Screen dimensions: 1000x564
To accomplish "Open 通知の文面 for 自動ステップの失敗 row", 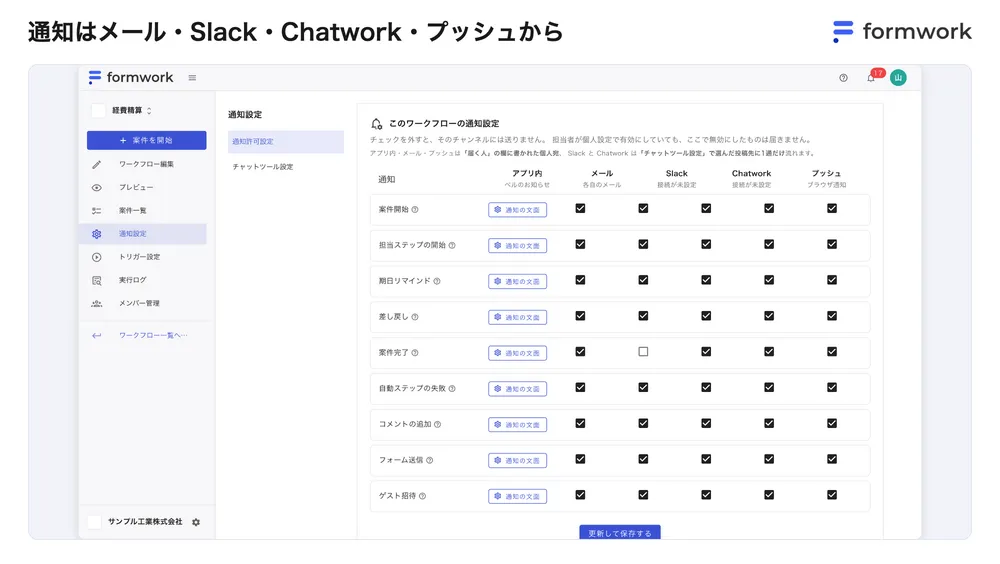I will click(x=517, y=388).
